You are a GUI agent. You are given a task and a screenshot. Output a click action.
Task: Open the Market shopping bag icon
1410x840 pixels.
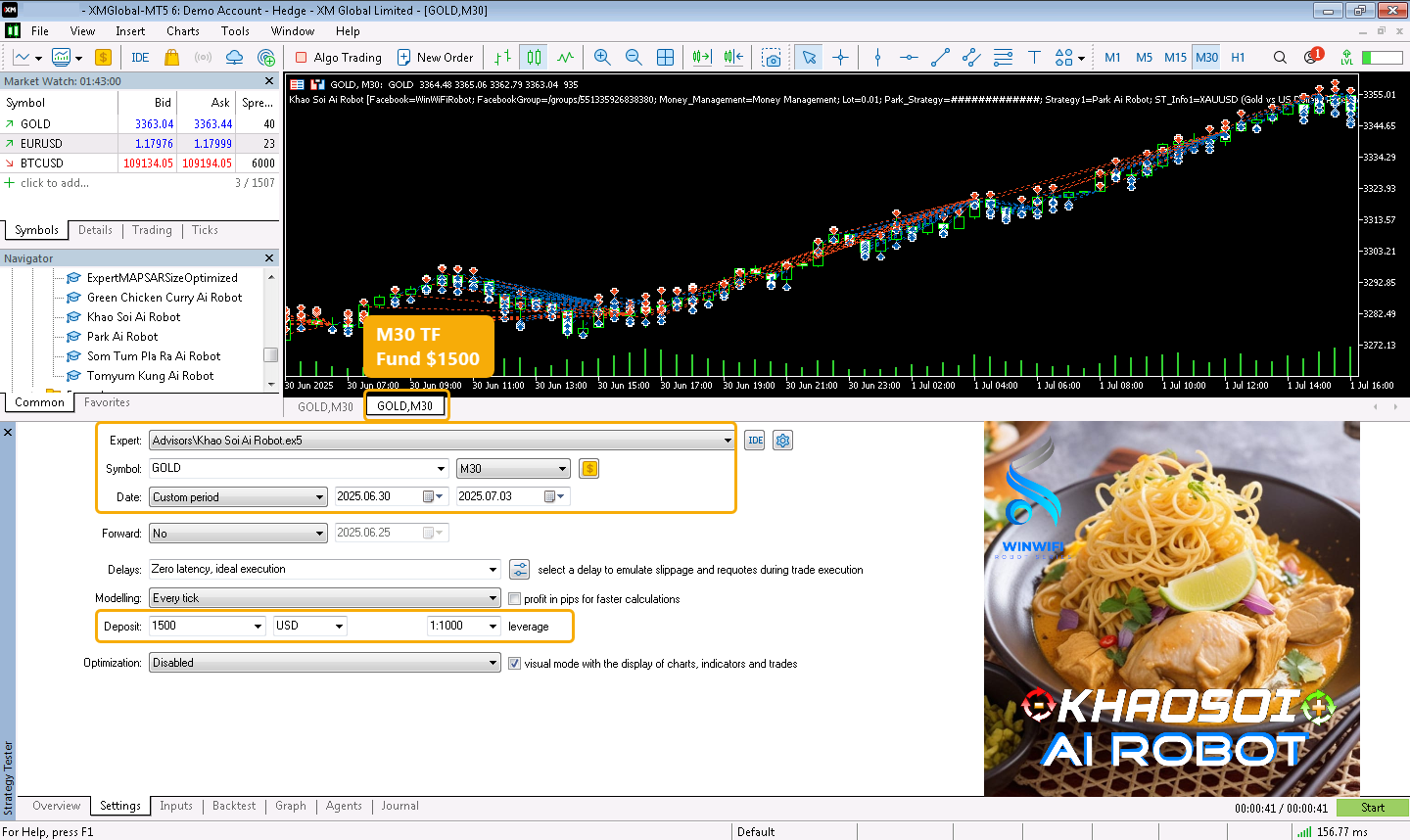(171, 58)
